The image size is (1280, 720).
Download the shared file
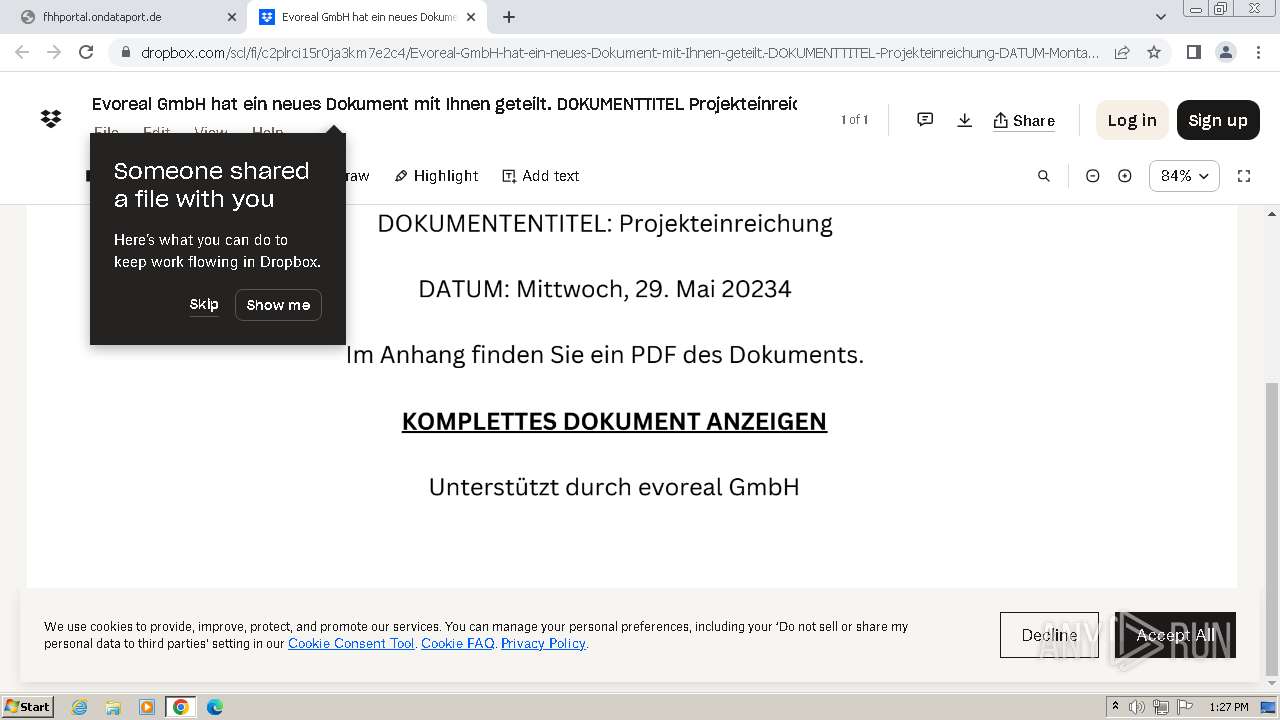coord(964,120)
